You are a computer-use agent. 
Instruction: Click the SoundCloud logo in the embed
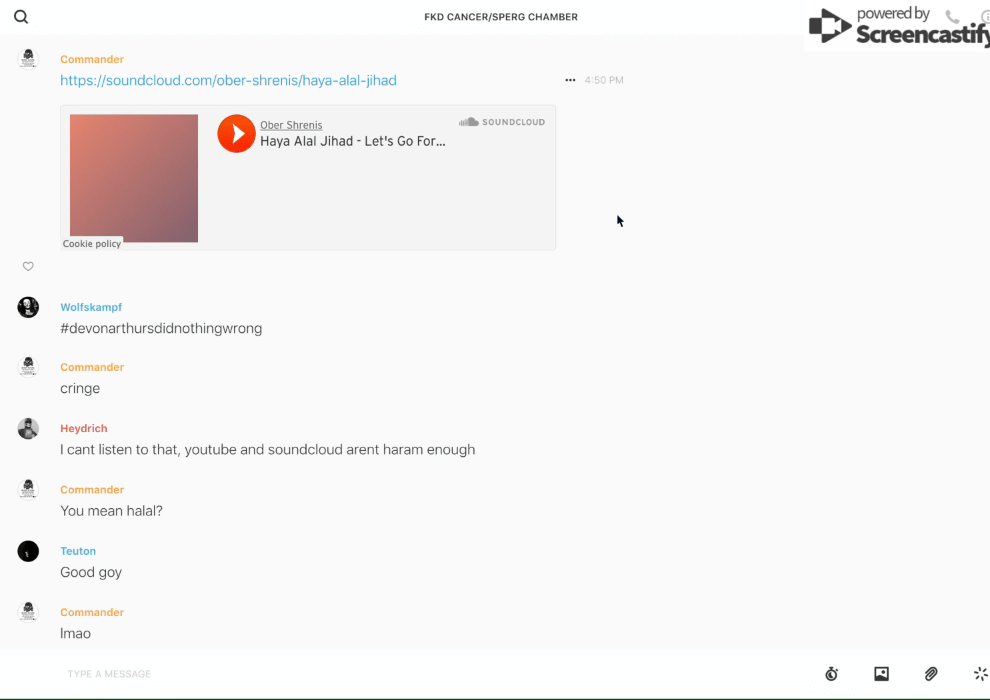(x=502, y=122)
